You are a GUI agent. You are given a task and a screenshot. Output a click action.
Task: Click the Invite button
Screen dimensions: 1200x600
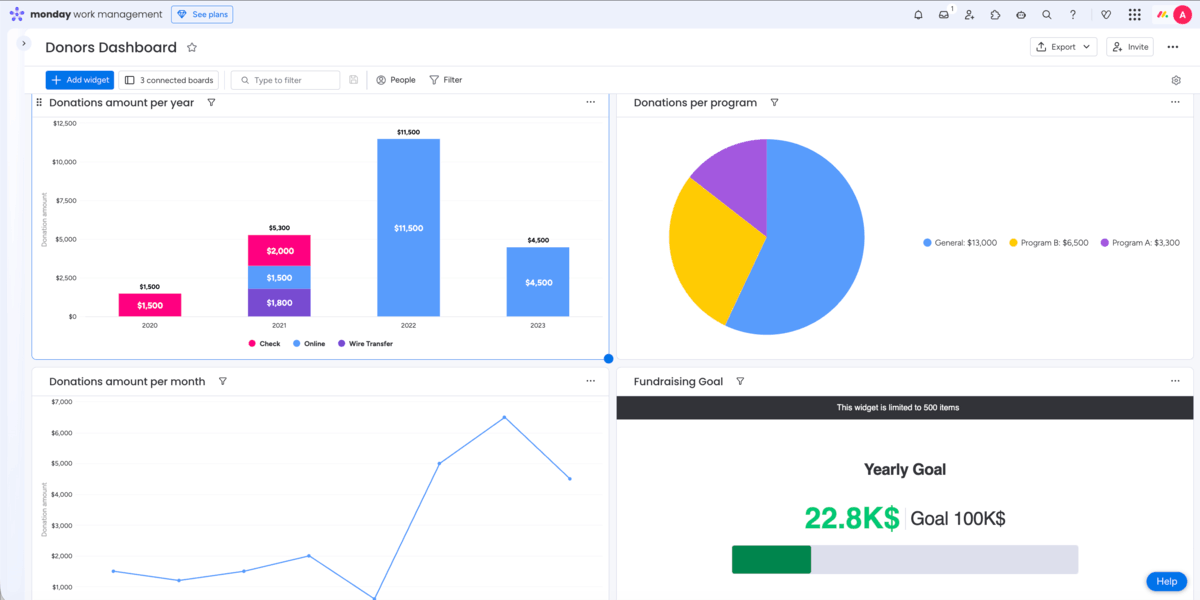(x=1129, y=46)
